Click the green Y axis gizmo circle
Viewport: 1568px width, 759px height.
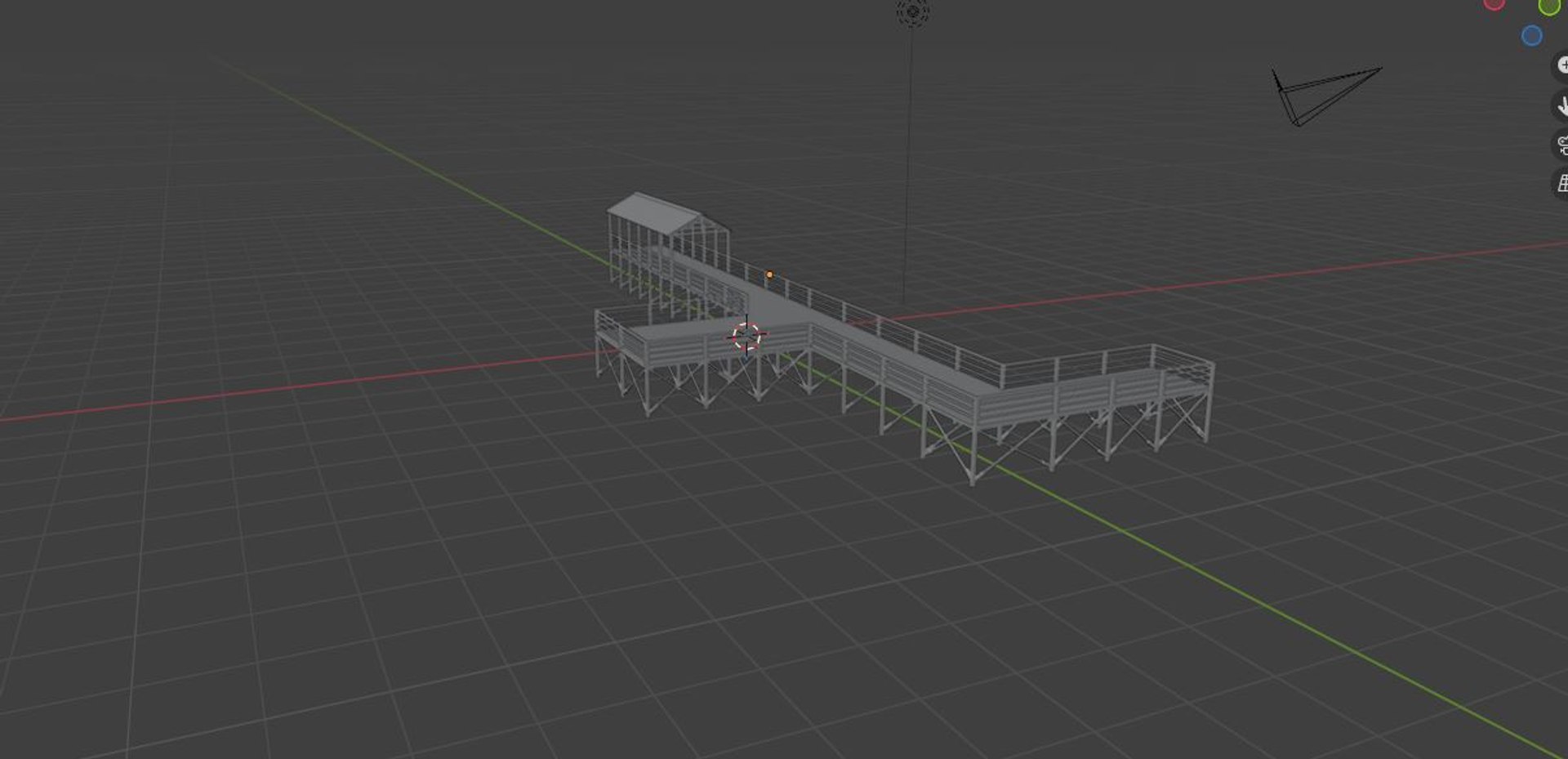(1548, 7)
